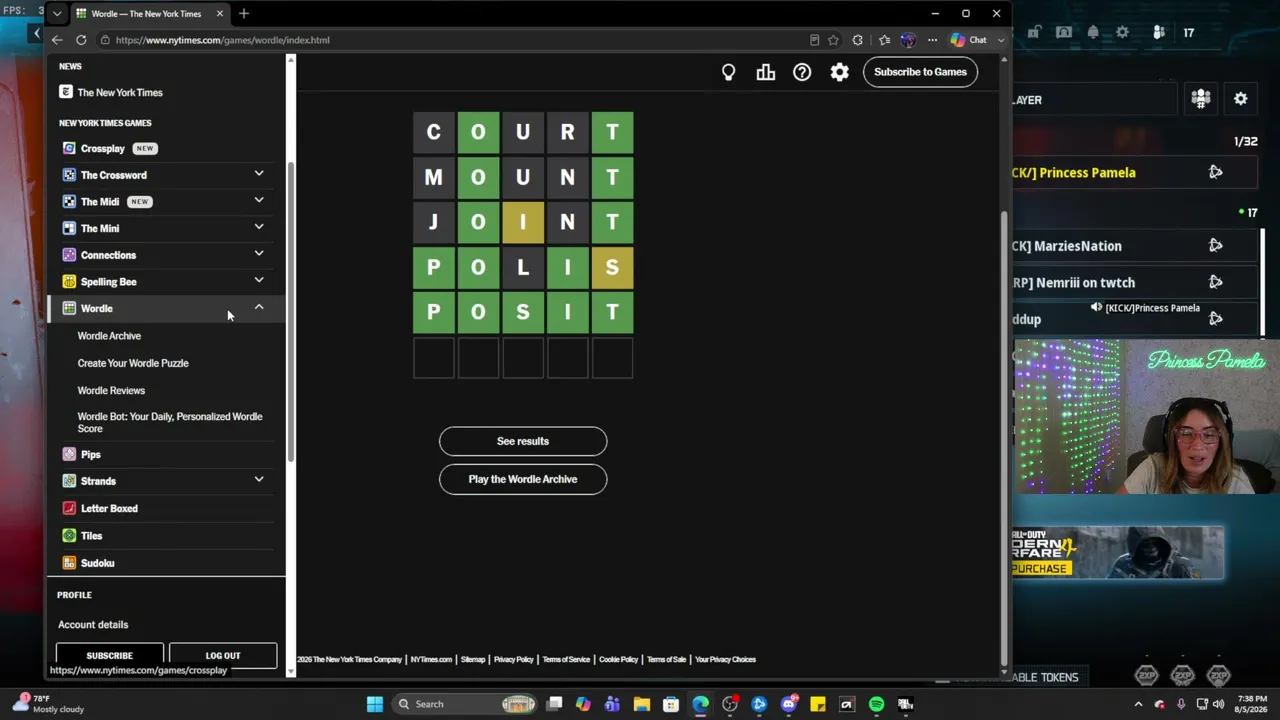Click Play the Wordle Archive button
Viewport: 1280px width, 720px height.
523,479
